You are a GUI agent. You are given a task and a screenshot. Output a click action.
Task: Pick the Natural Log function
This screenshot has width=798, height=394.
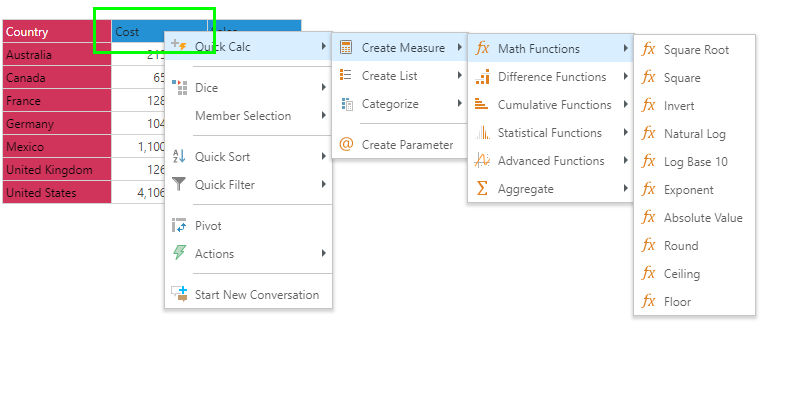point(694,134)
